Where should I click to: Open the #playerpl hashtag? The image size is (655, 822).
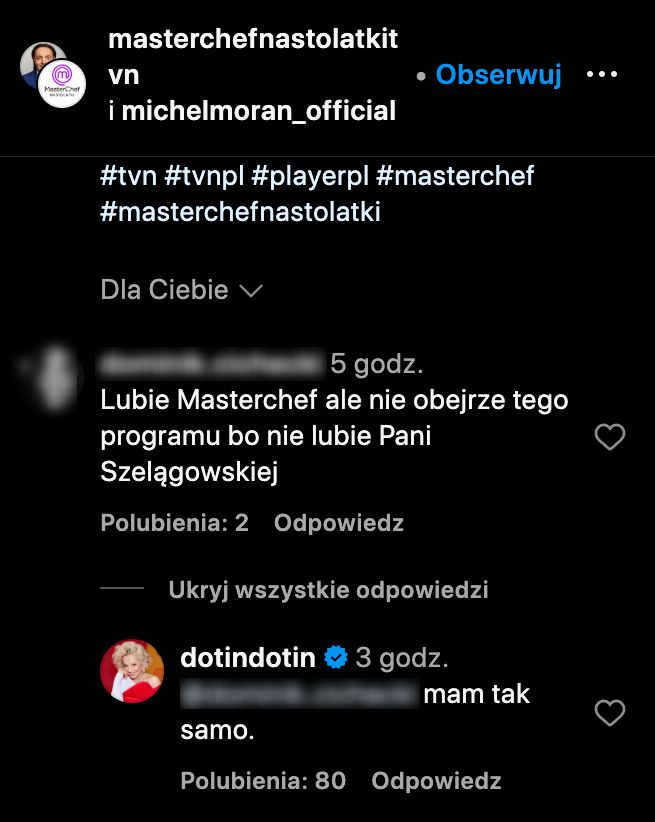(x=309, y=177)
